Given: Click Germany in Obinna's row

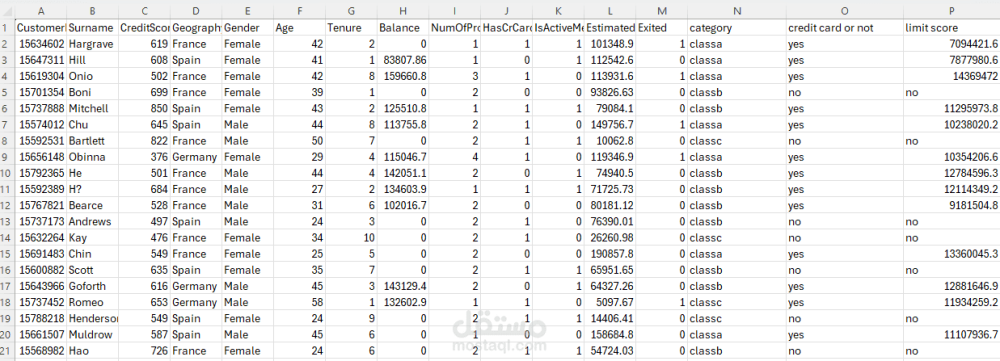Looking at the screenshot, I should (196, 157).
